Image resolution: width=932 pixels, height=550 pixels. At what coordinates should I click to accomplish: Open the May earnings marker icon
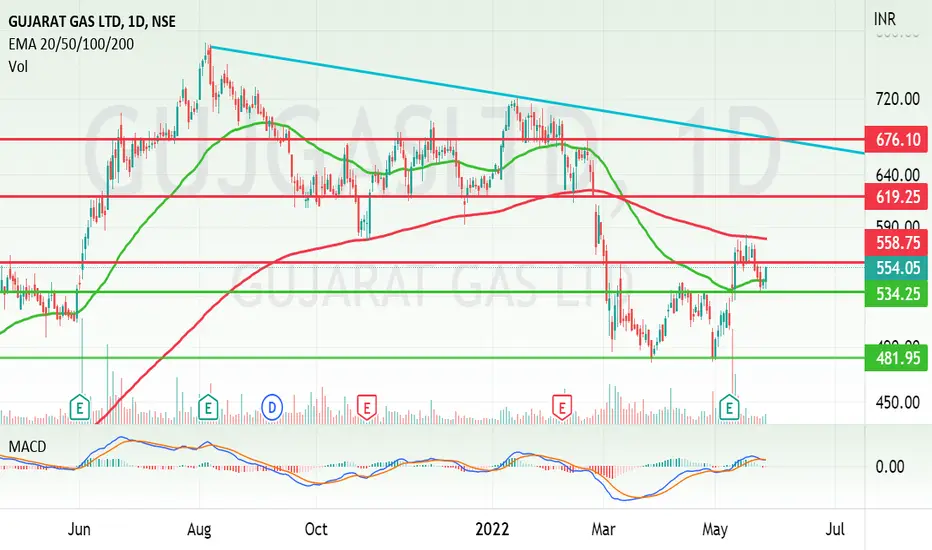coord(729,408)
